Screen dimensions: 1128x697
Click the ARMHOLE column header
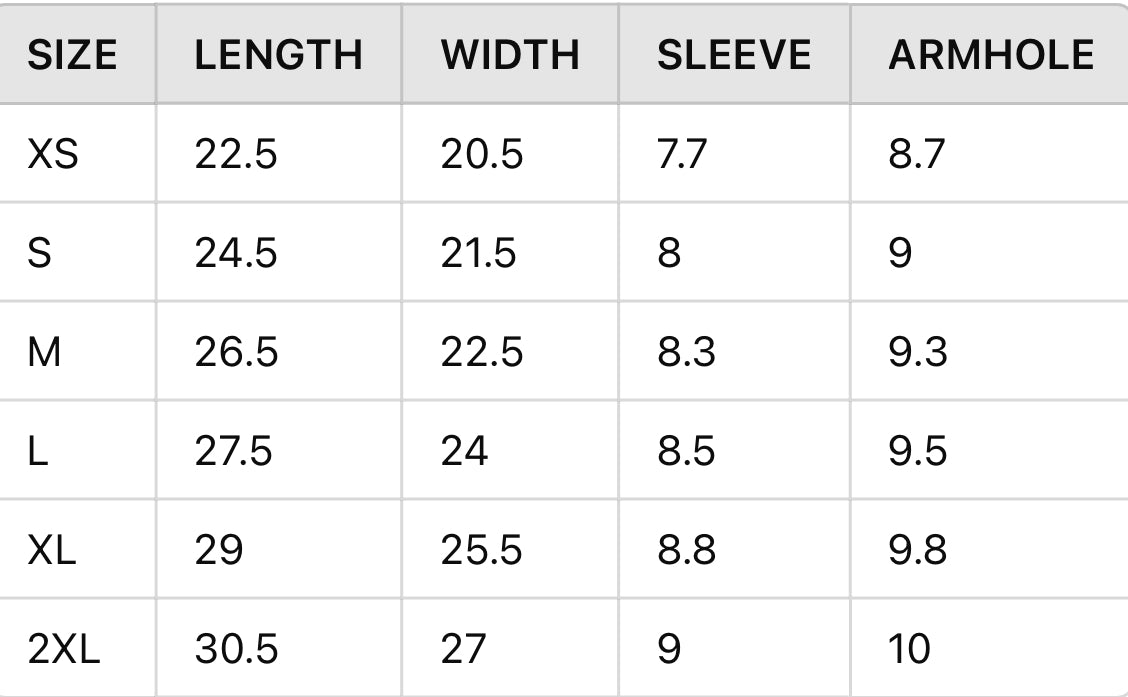pos(991,55)
